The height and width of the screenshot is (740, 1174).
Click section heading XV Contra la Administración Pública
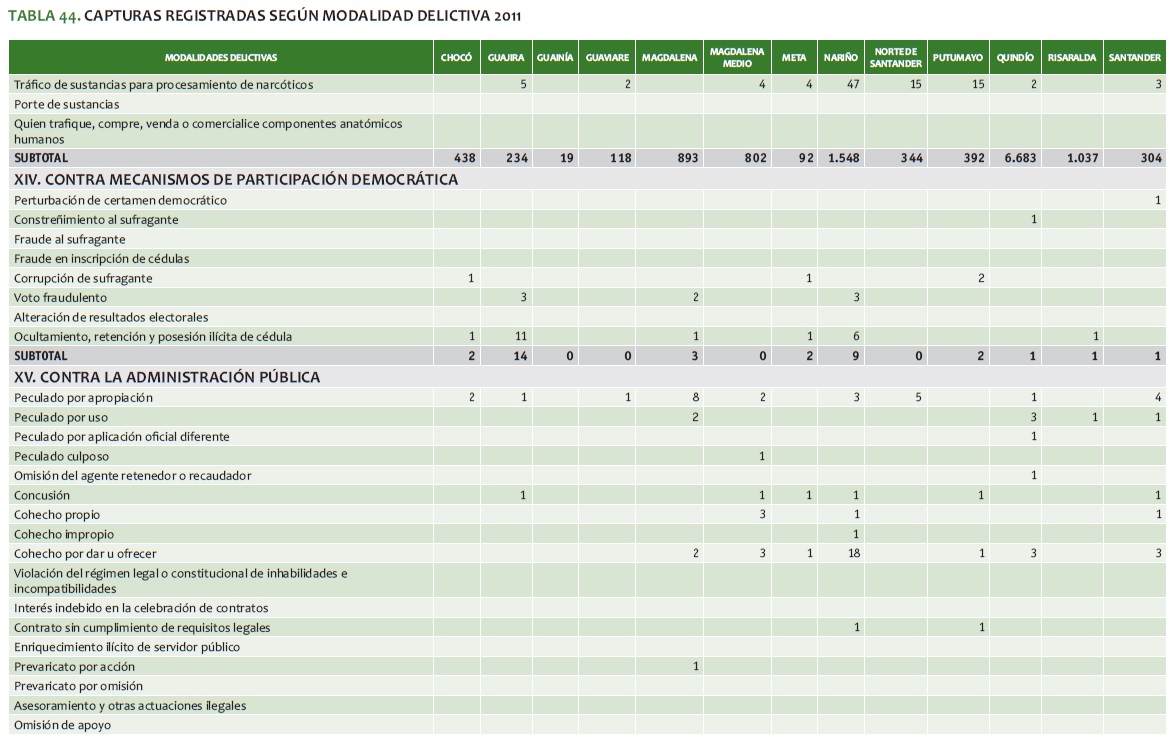(x=167, y=377)
